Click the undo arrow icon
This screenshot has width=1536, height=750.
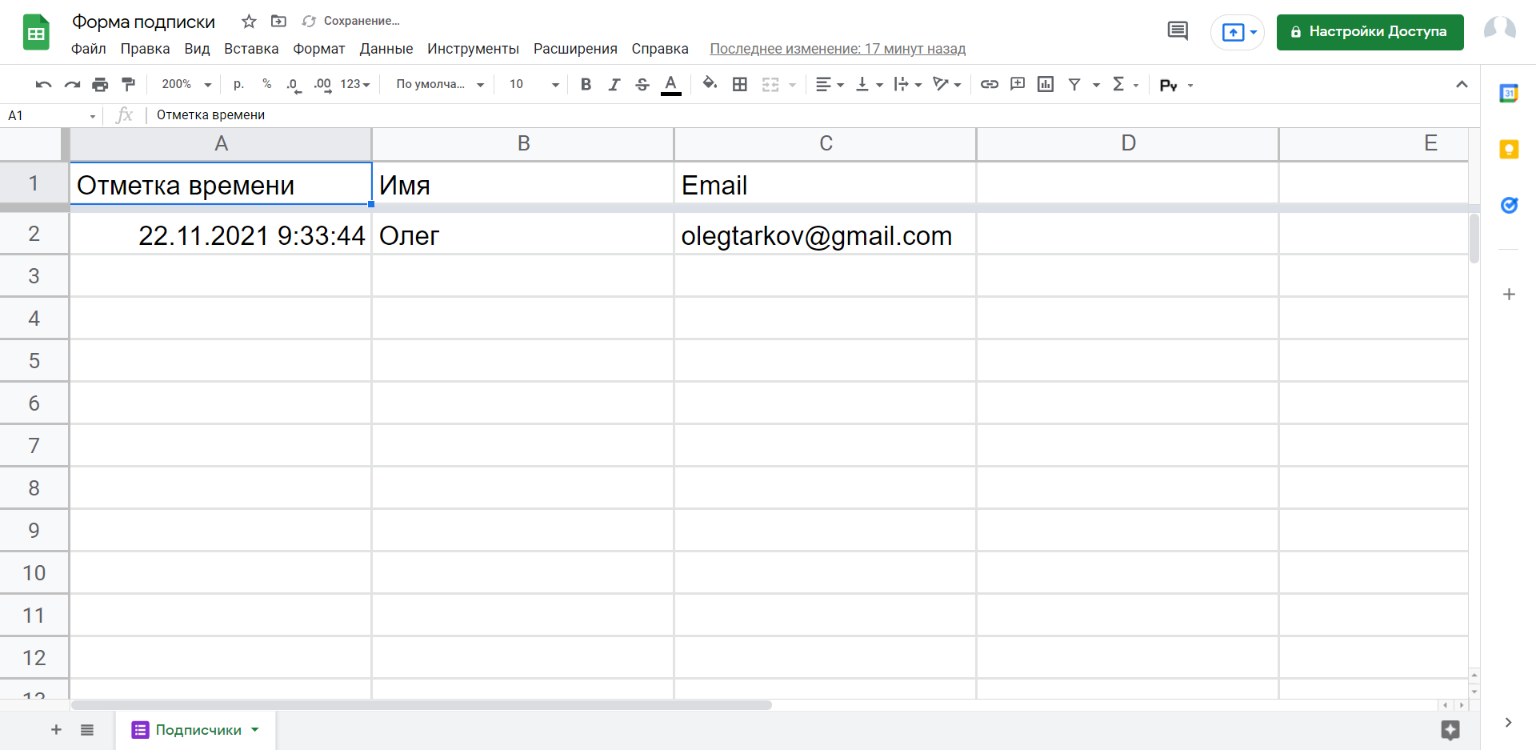(x=44, y=85)
